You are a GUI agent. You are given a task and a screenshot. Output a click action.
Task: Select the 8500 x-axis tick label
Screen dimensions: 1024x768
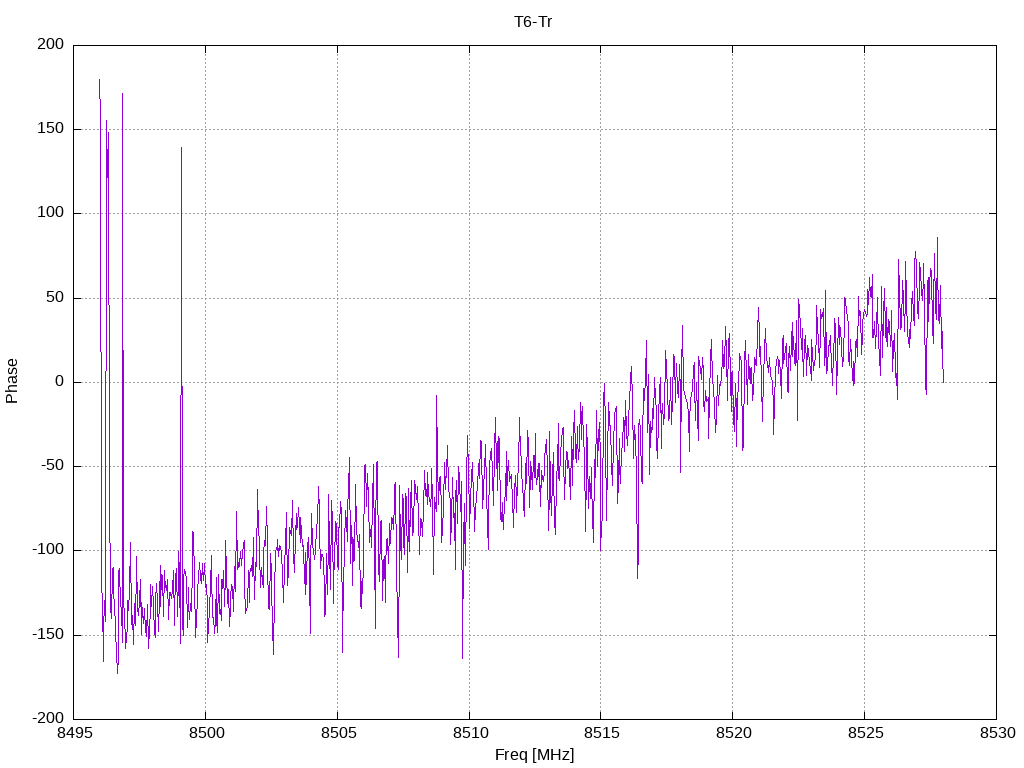[205, 733]
